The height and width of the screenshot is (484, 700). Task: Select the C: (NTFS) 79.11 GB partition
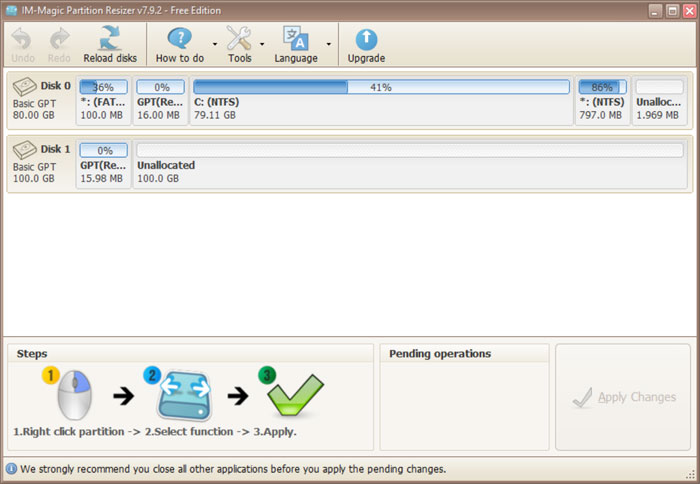(x=382, y=100)
